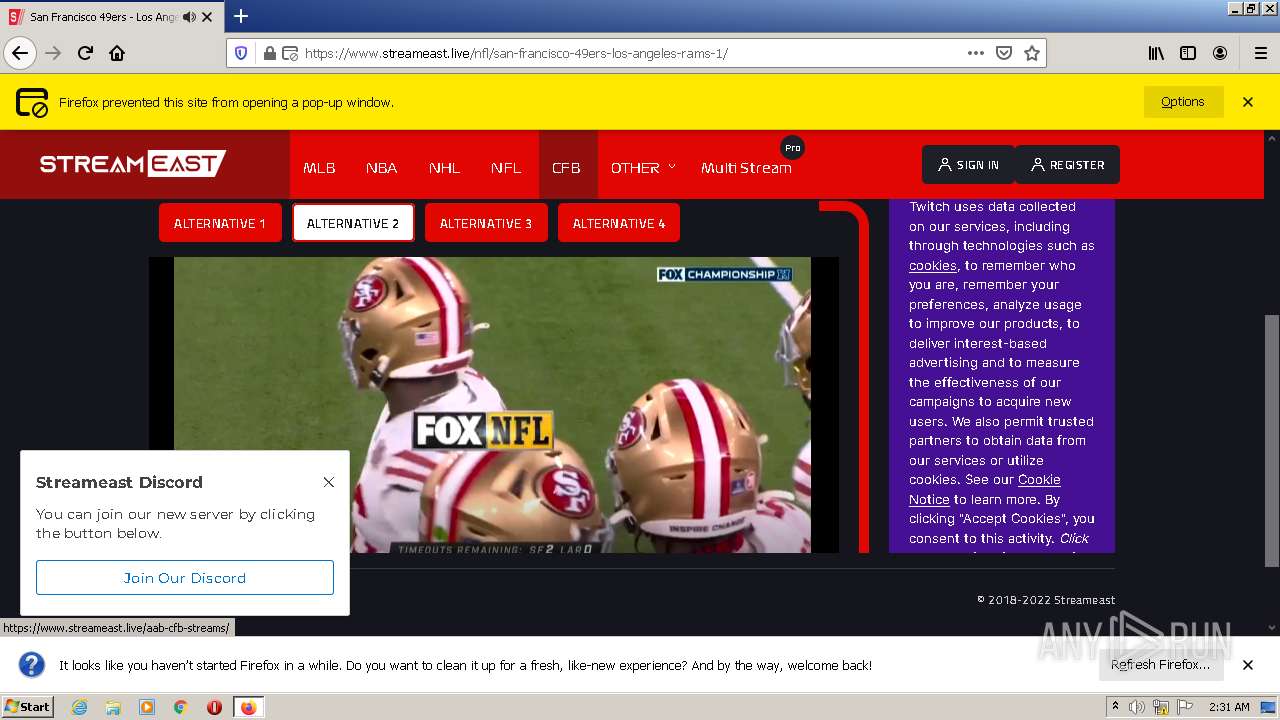Open the NBA menu item
Screen dimensions: 1280x720
coord(381,168)
